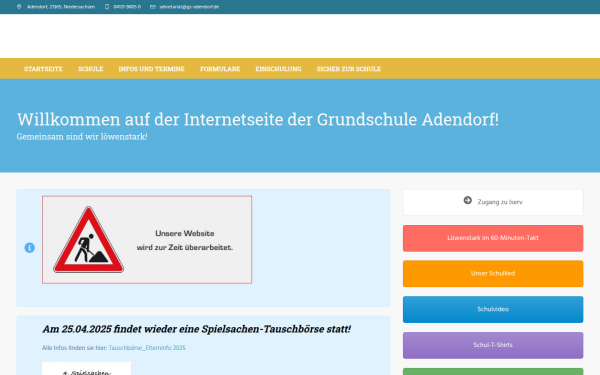Click the Spielsachen flyer thumbnail below the link
Viewport: 600px width, 375px height.
click(x=86, y=368)
